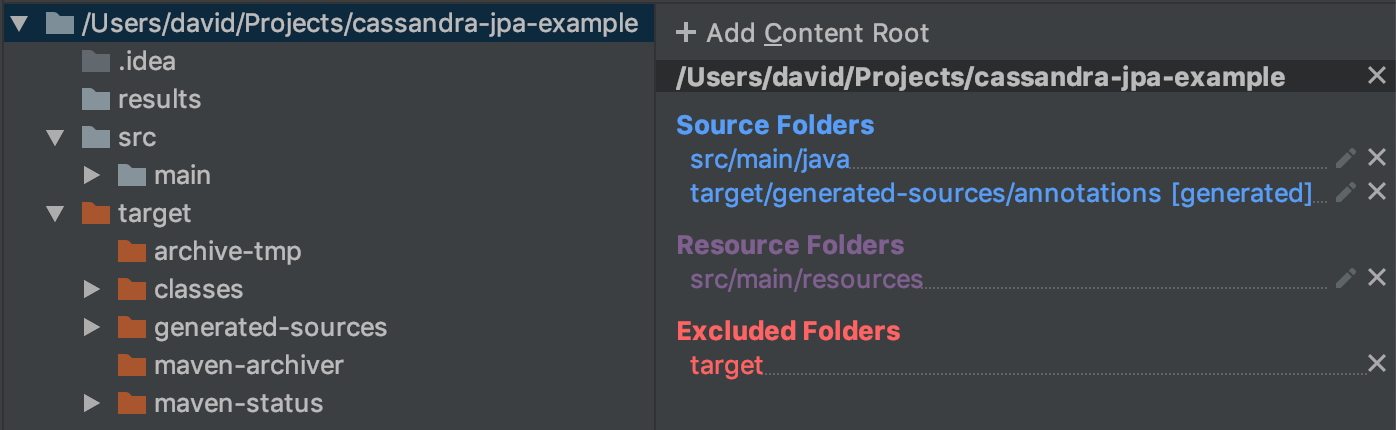Select the .idea folder
Screen dimensions: 1396x430
coord(146,61)
